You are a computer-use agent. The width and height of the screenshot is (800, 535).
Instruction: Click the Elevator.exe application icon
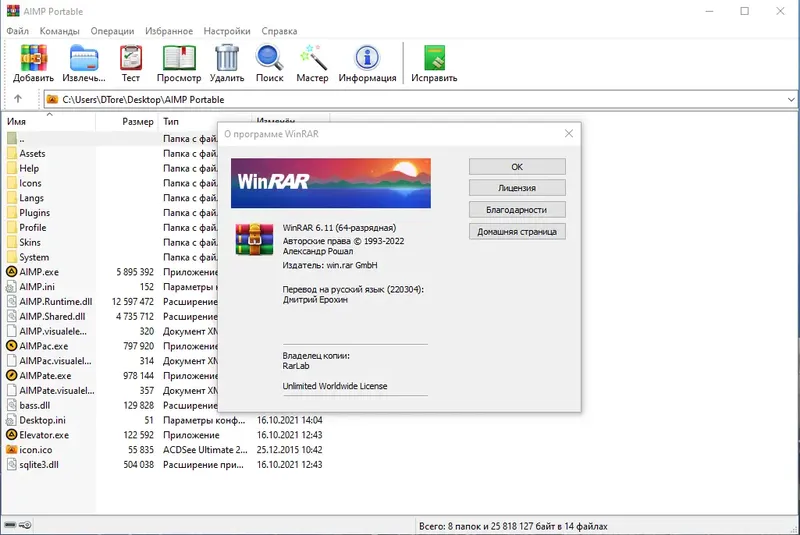[x=11, y=435]
